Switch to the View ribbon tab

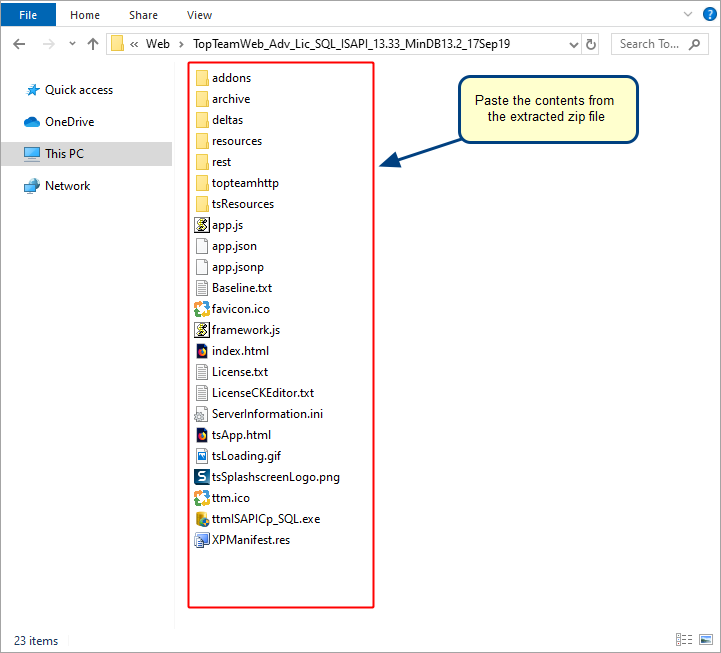[x=199, y=15]
